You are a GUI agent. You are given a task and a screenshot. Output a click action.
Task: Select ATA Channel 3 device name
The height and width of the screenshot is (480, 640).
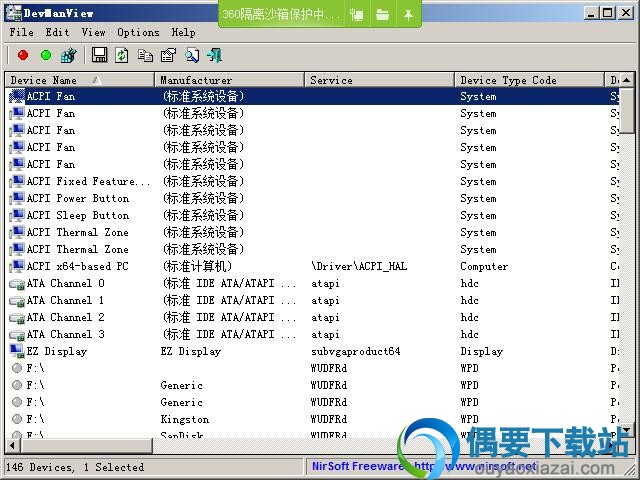(x=65, y=335)
